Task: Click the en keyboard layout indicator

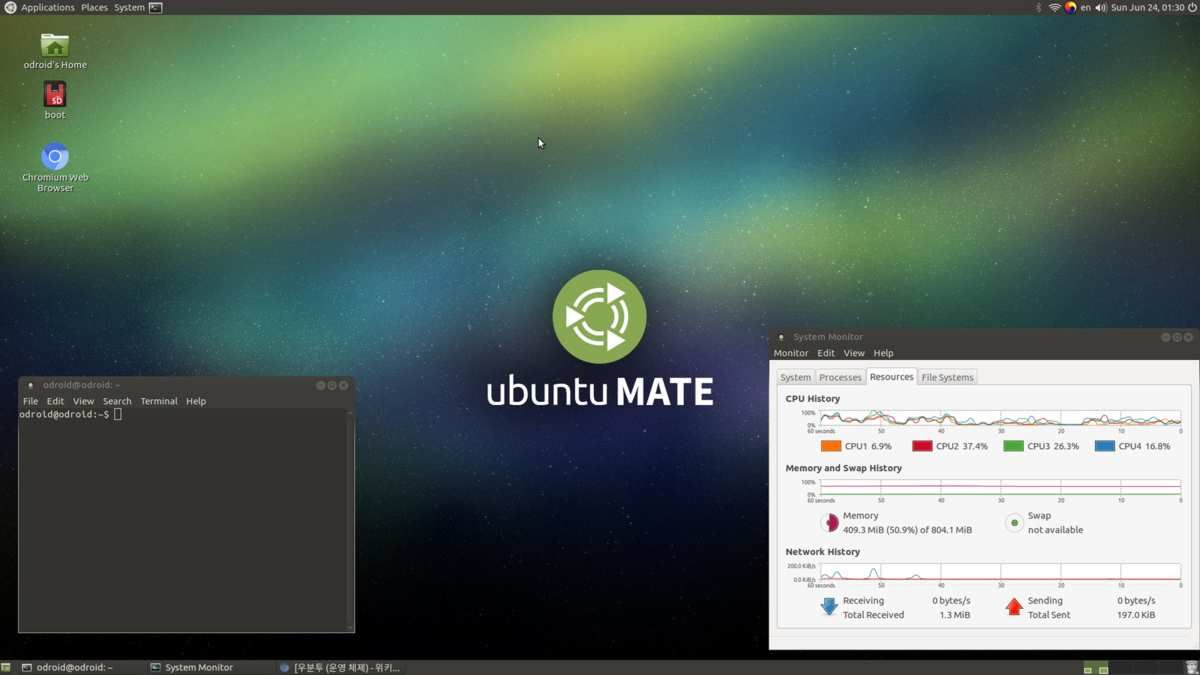Action: tap(1085, 7)
